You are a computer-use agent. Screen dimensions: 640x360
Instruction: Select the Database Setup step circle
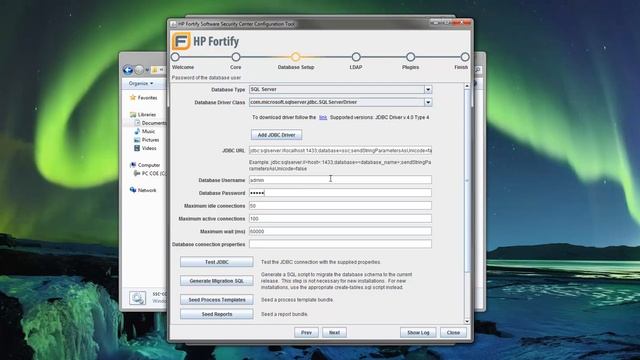296,57
